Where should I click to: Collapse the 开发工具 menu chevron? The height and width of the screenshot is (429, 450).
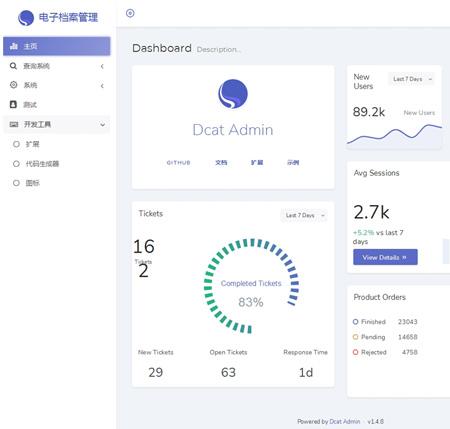coord(102,125)
